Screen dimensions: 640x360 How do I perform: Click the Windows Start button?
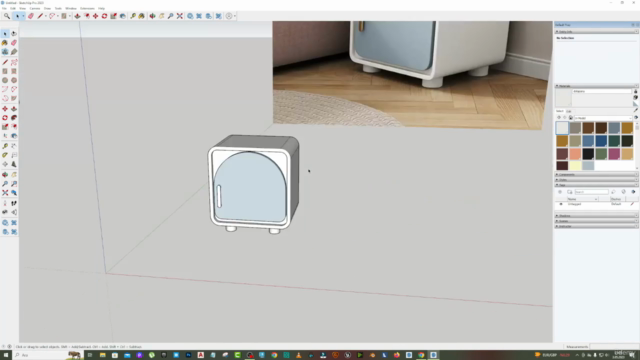[6, 355]
